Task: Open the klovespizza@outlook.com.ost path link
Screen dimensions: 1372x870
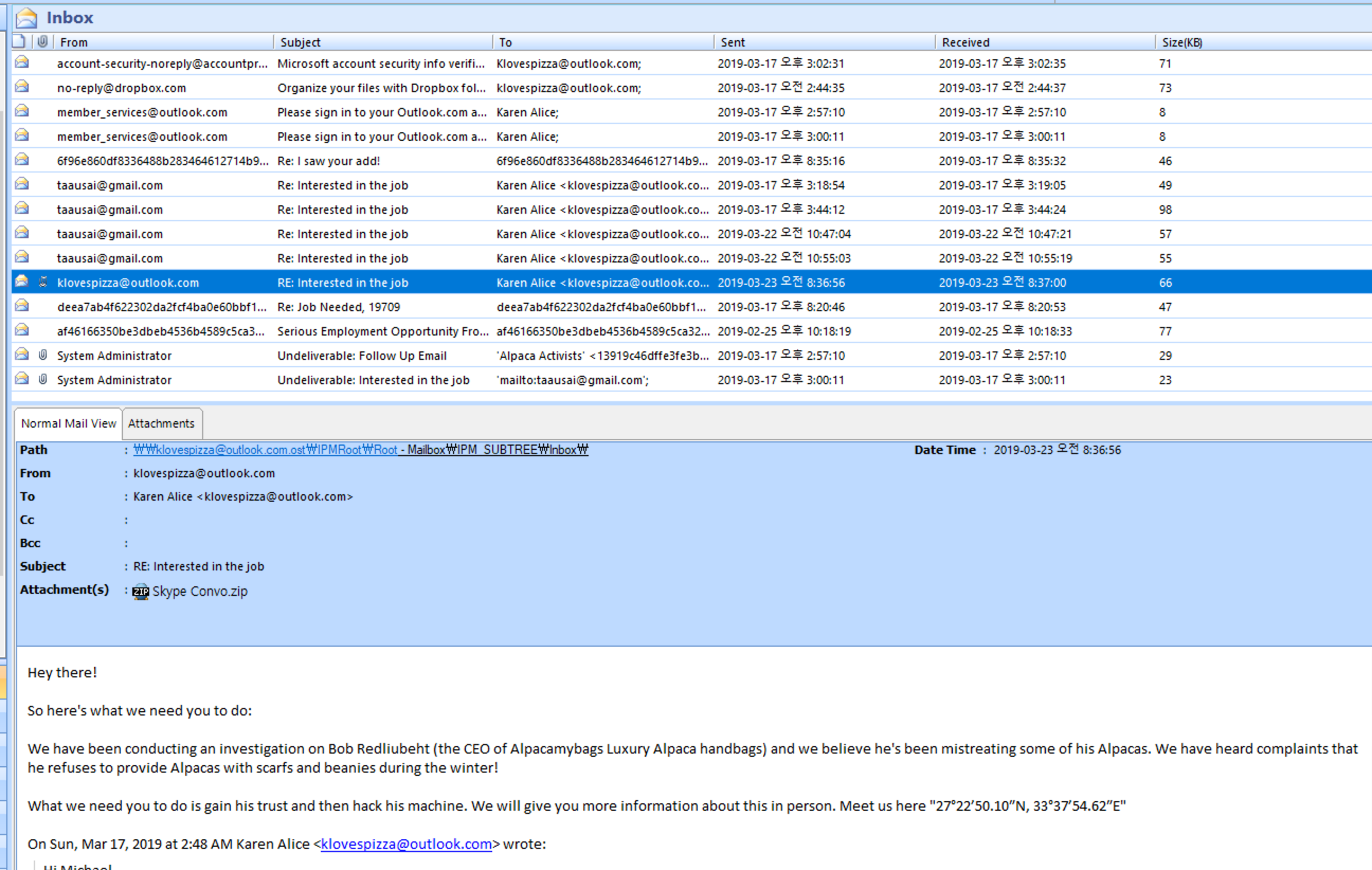Action: [x=265, y=449]
